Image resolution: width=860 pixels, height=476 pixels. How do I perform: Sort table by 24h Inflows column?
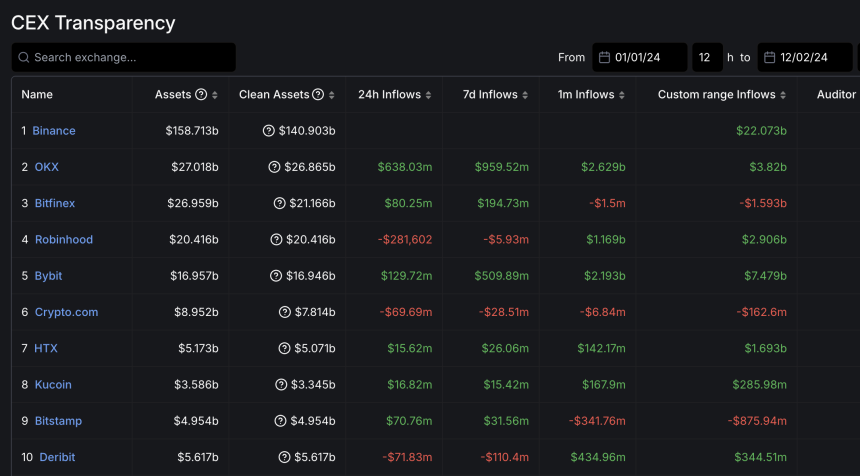tap(429, 95)
